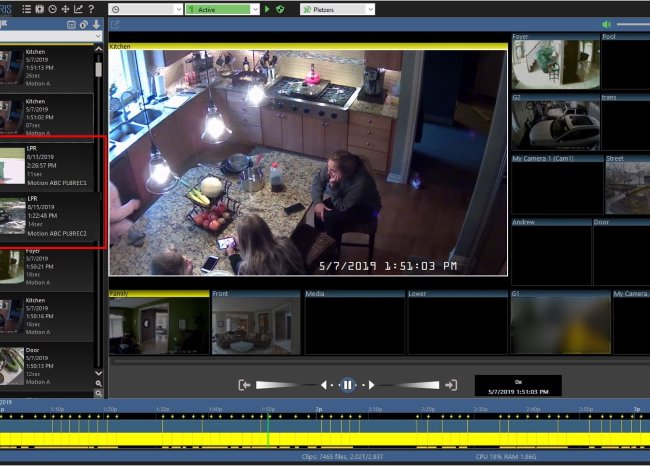Click the pop-out window icon above Kitchen
The width and height of the screenshot is (650, 466).
115,25
